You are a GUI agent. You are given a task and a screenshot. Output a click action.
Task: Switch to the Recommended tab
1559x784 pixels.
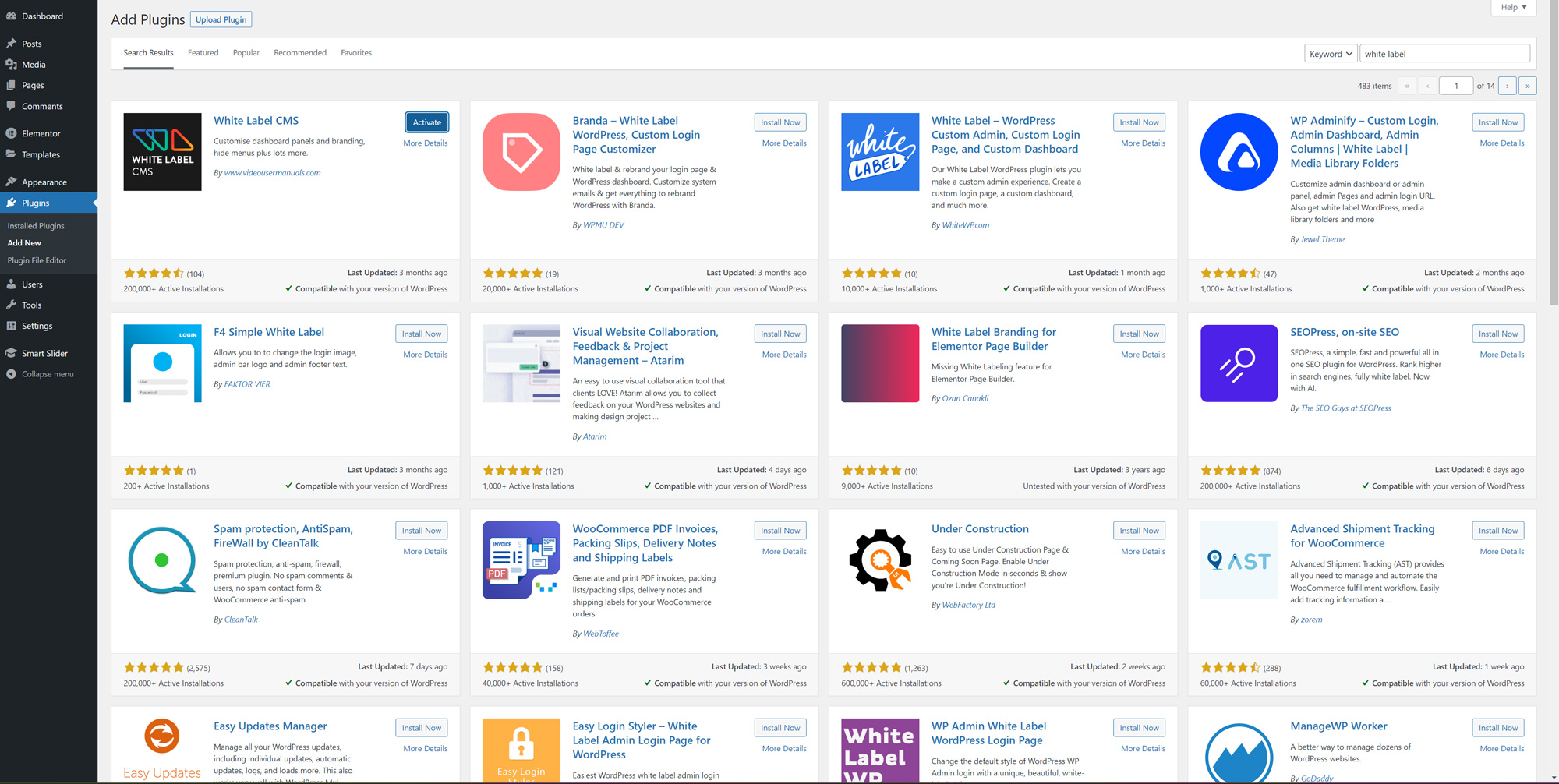click(x=300, y=53)
